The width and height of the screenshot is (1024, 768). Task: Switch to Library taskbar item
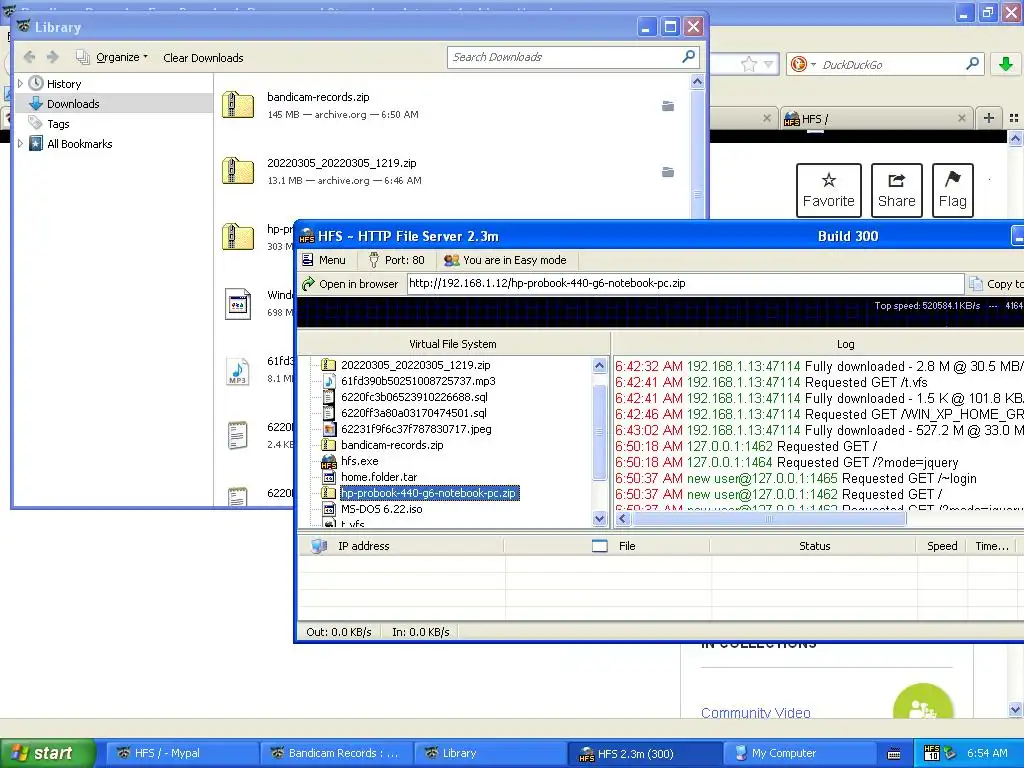coord(490,753)
